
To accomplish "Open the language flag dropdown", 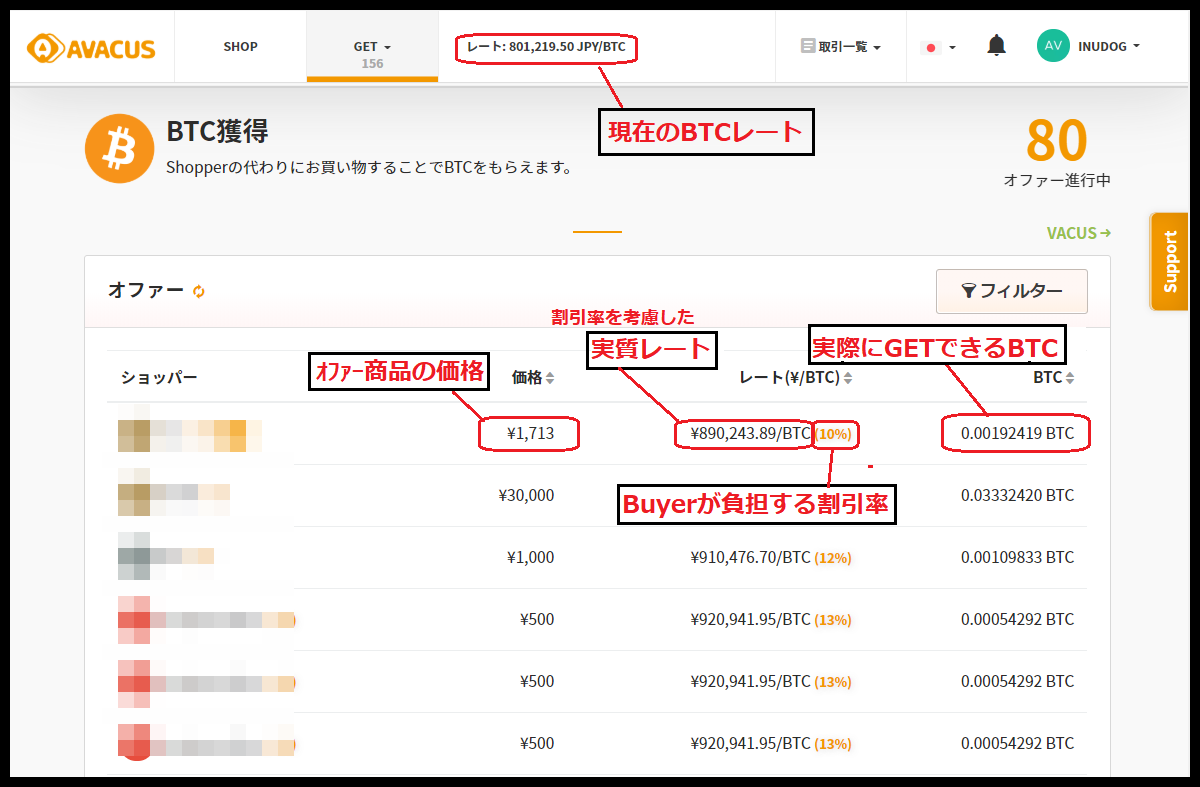I will (938, 47).
